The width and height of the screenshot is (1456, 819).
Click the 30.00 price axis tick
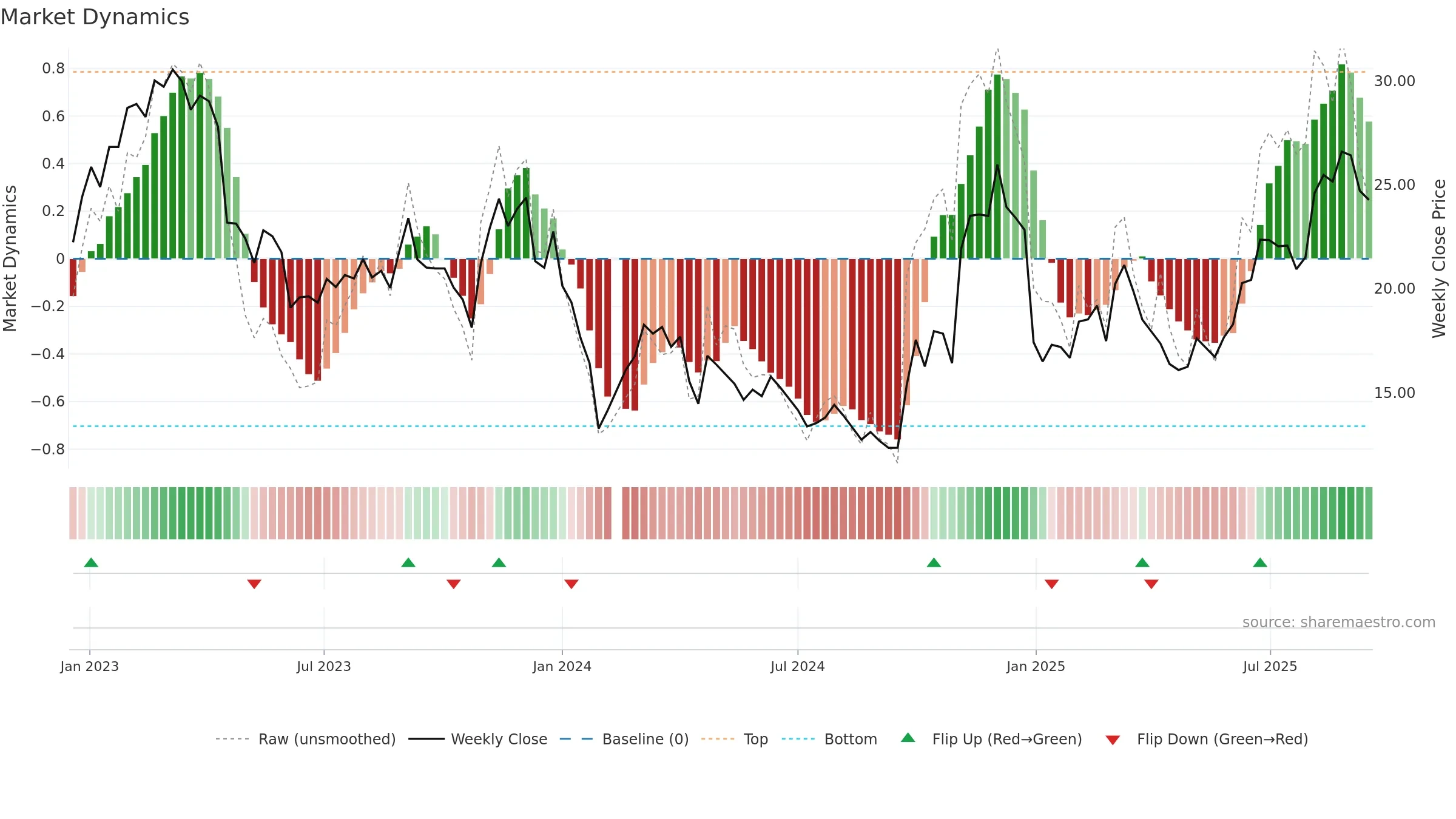[1395, 81]
